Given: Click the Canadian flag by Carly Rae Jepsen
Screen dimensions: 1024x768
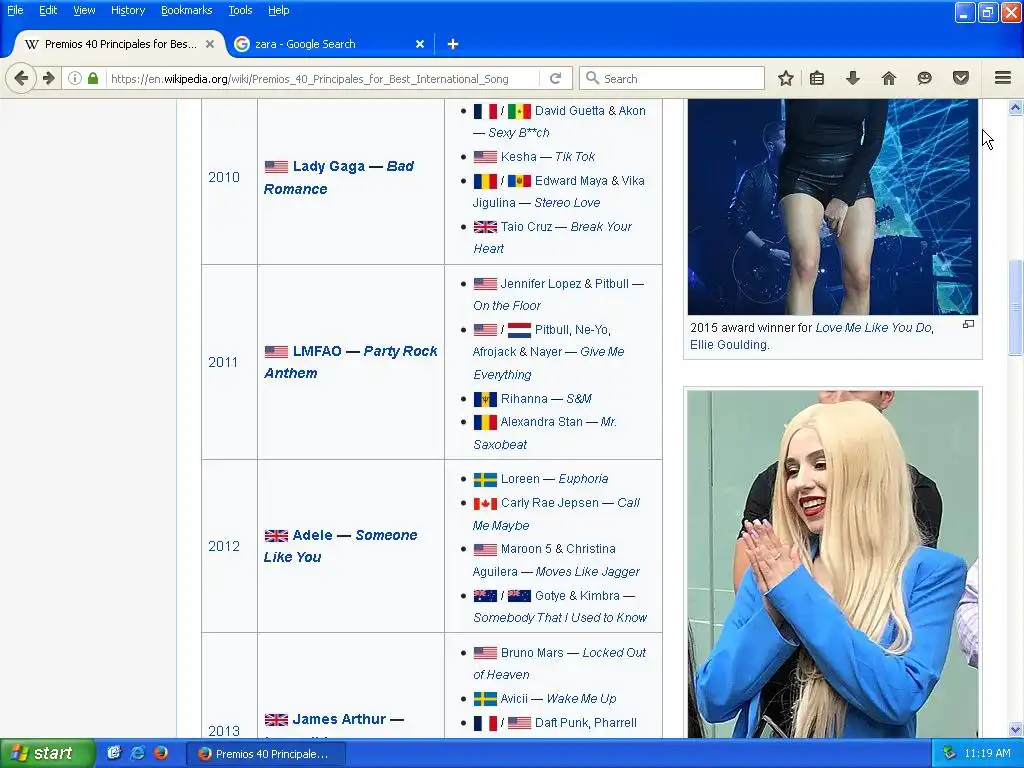Looking at the screenshot, I should pyautogui.click(x=485, y=504).
